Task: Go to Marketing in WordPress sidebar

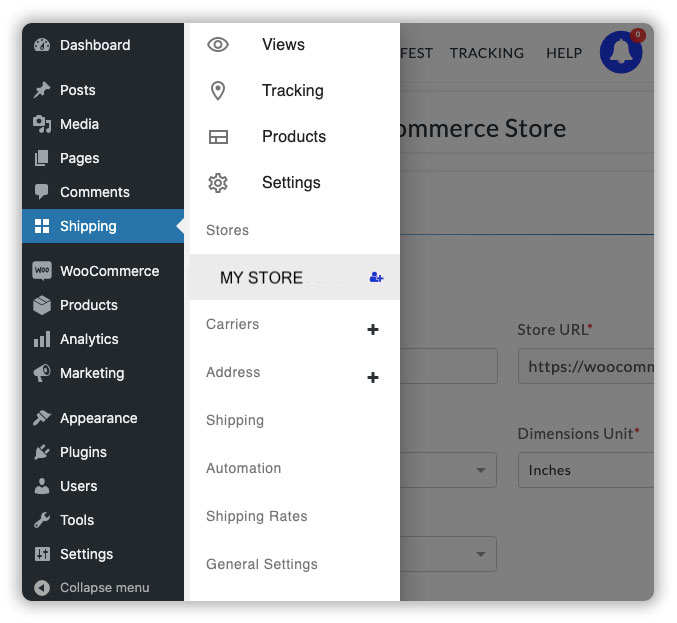Action: [92, 373]
